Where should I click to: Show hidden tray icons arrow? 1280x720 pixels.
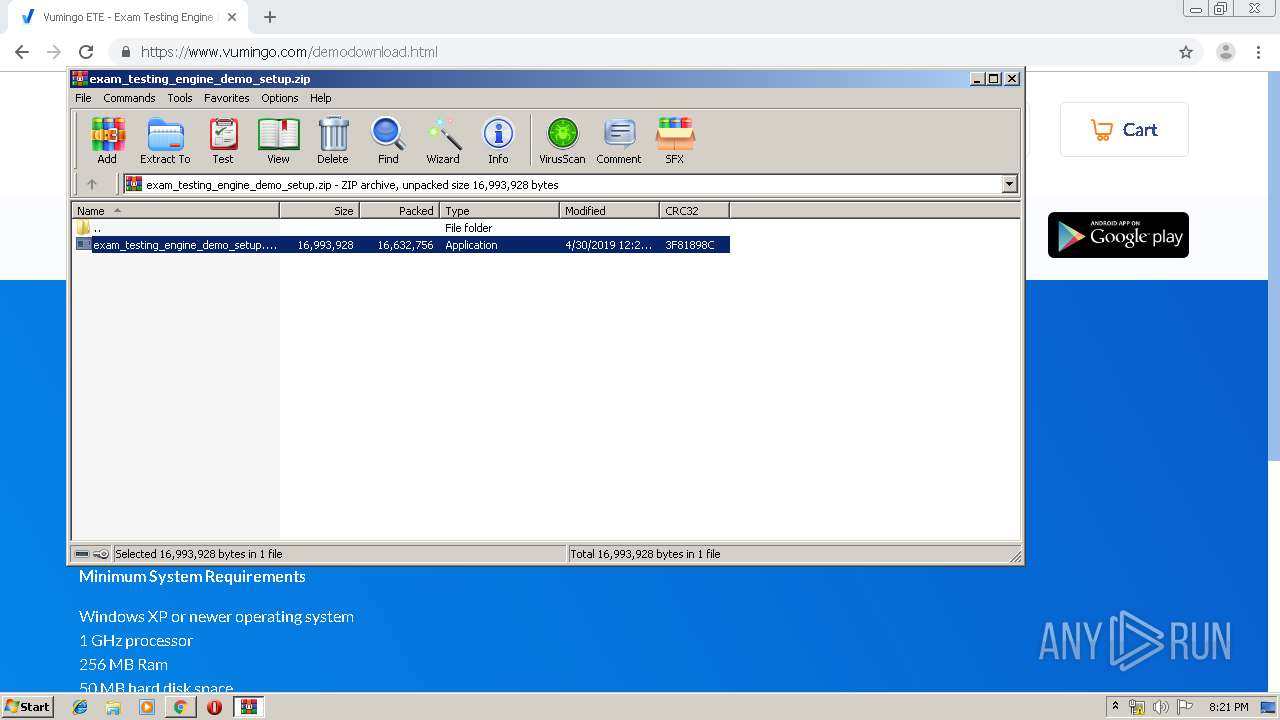click(x=1116, y=707)
